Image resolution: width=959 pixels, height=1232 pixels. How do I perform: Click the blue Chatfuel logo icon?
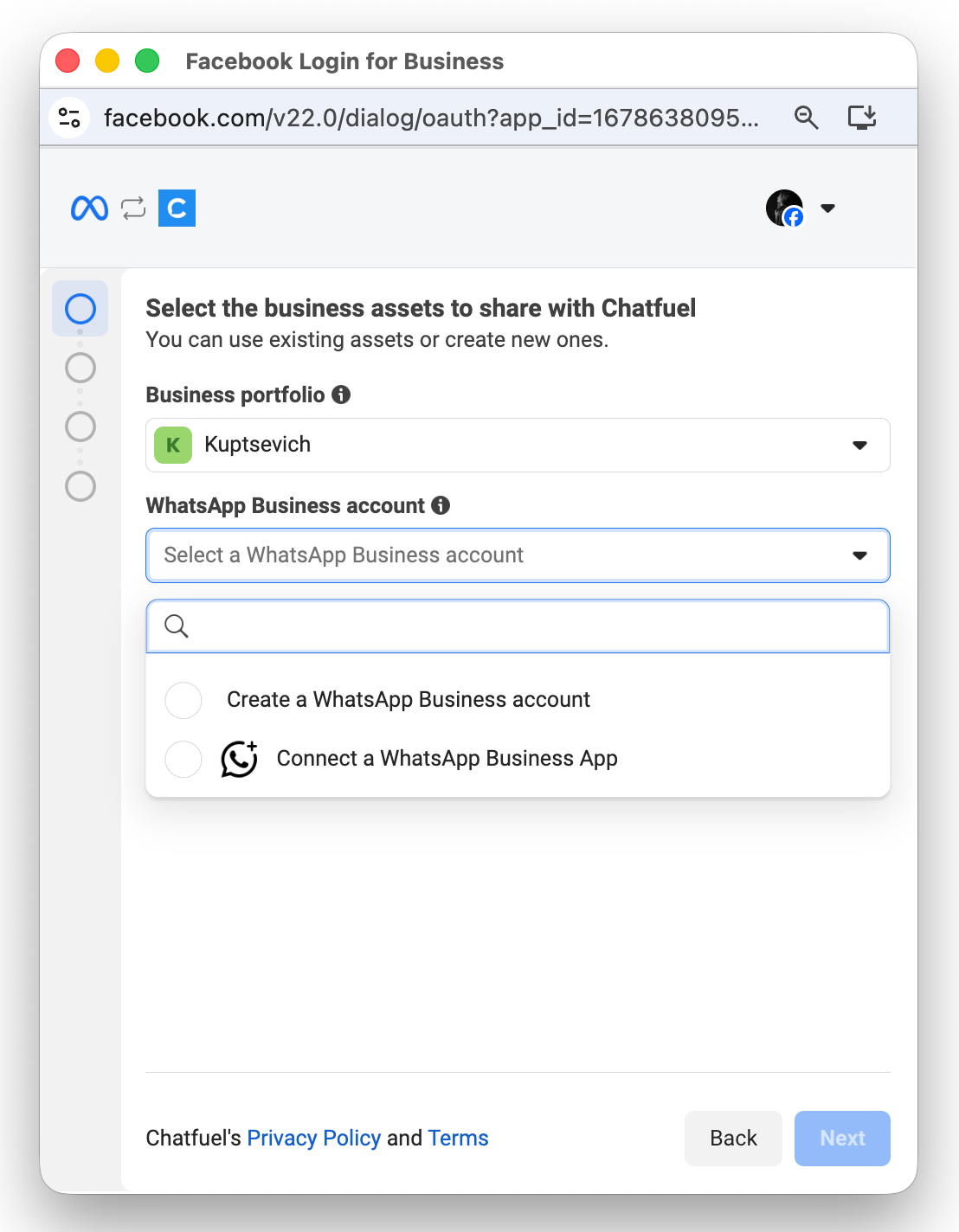point(177,209)
